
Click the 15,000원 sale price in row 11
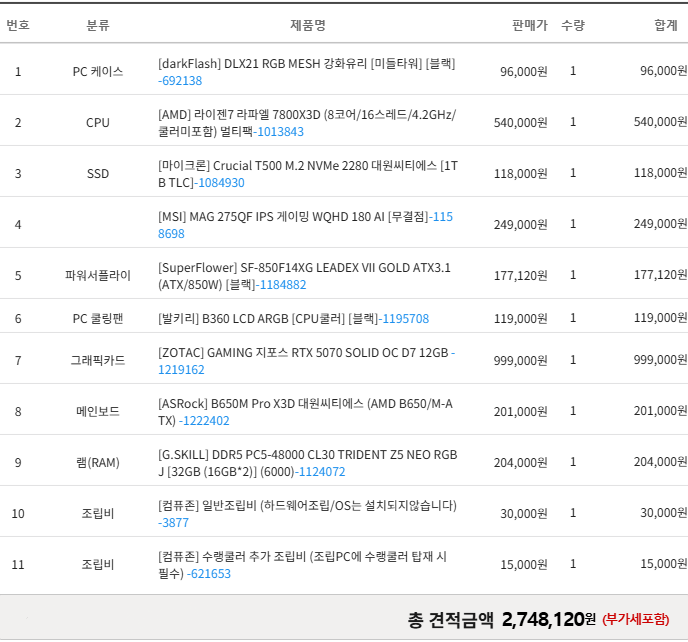click(x=524, y=564)
